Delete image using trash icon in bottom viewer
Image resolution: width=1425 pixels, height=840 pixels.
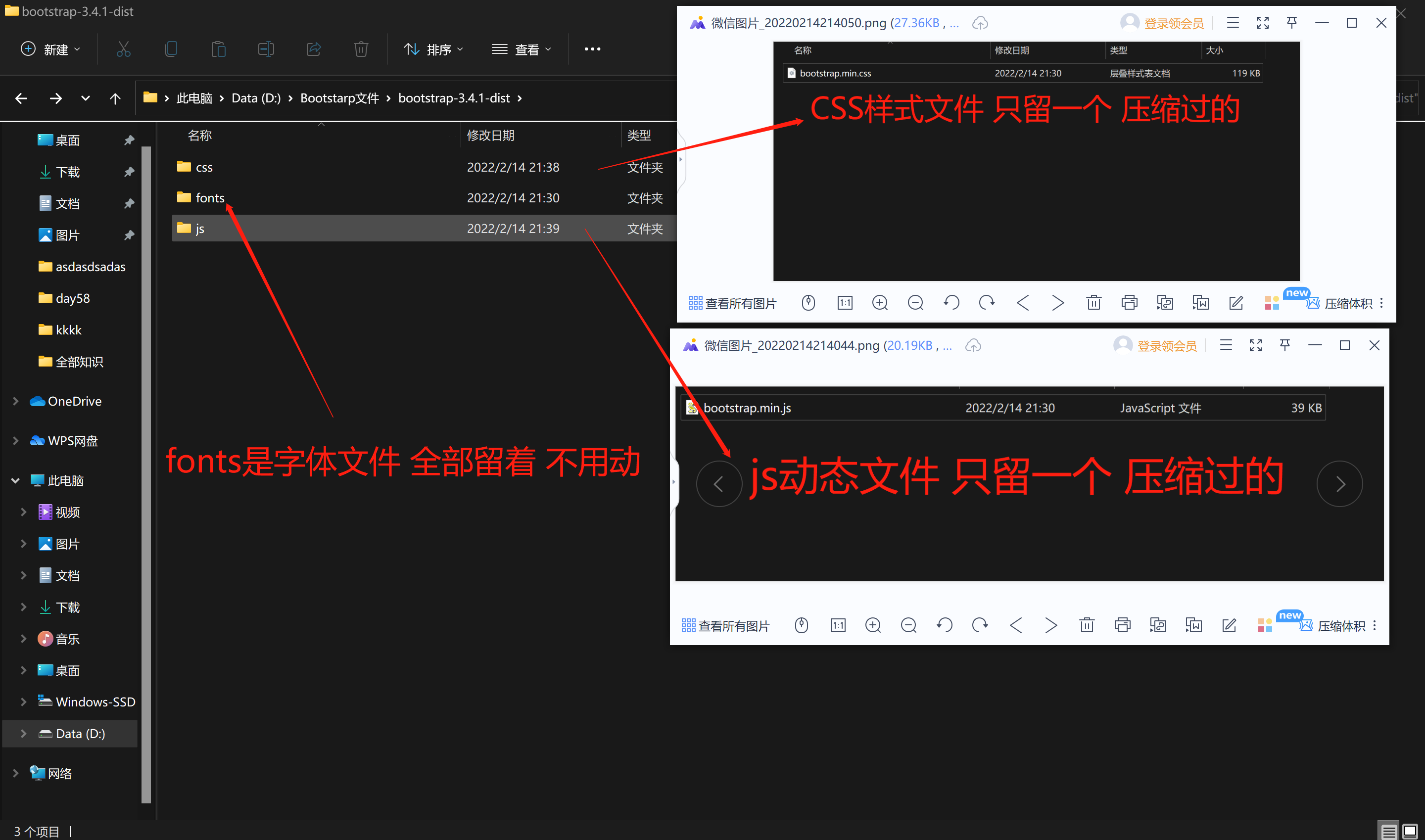pyautogui.click(x=1087, y=625)
